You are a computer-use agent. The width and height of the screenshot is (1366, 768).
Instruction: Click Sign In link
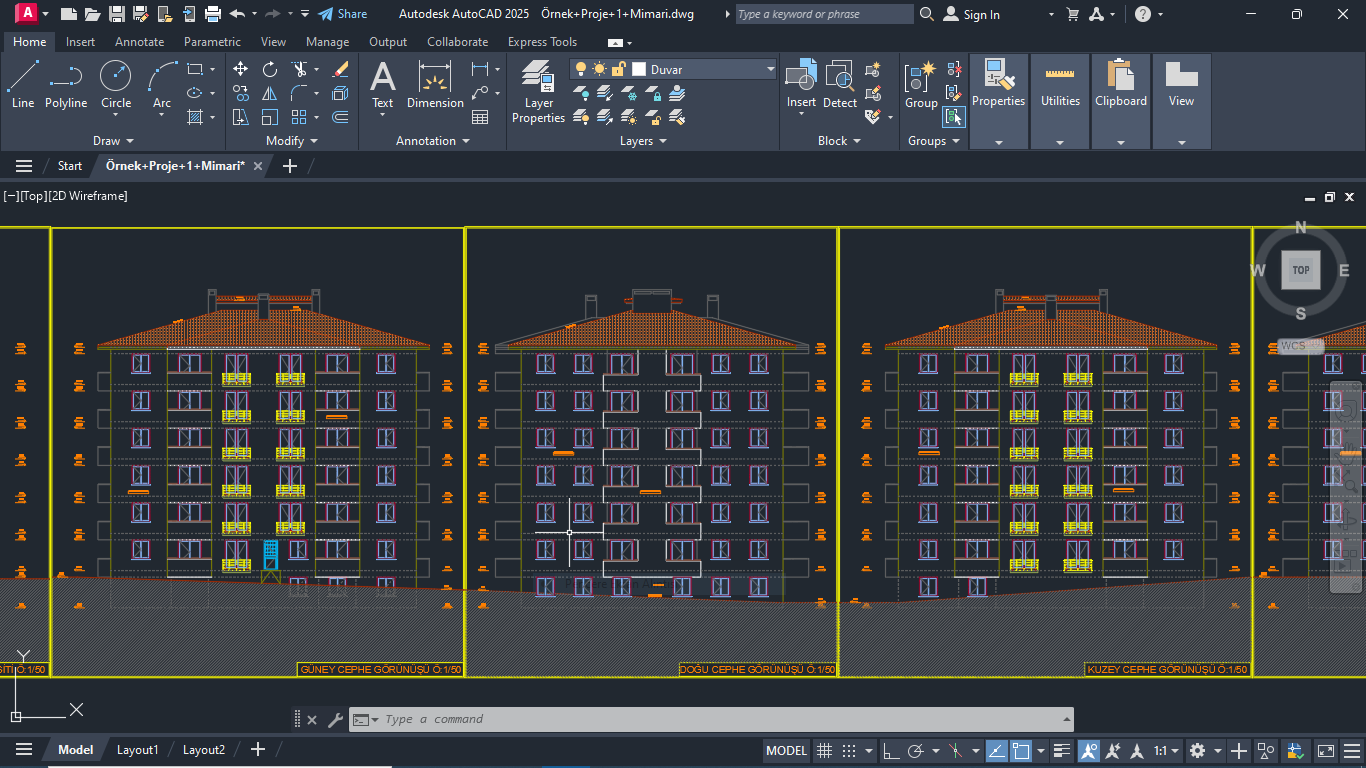click(x=981, y=15)
